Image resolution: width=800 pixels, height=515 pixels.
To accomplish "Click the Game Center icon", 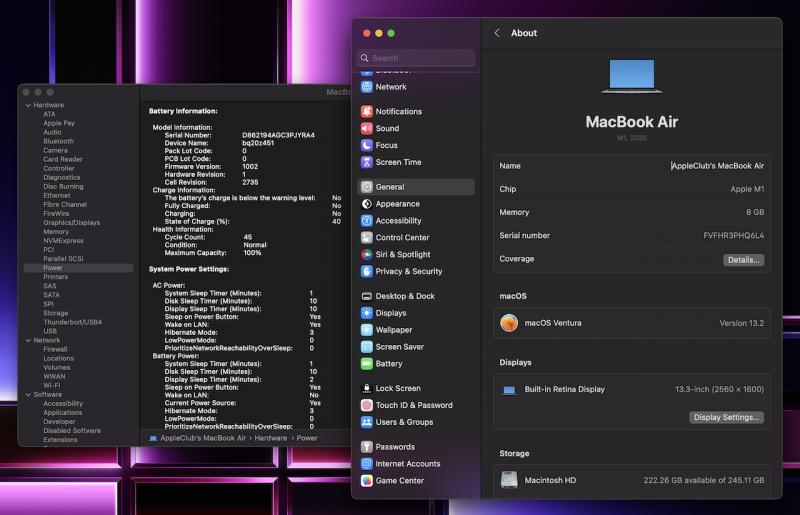I will click(366, 480).
